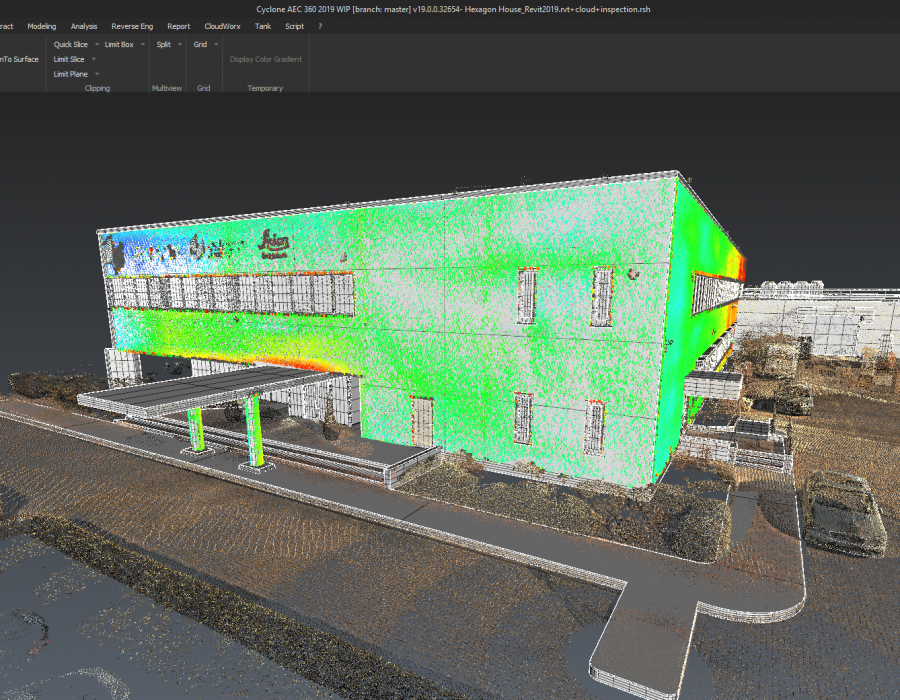The width and height of the screenshot is (900, 700).
Task: Activate the Limit Slice tool
Action: point(69,59)
